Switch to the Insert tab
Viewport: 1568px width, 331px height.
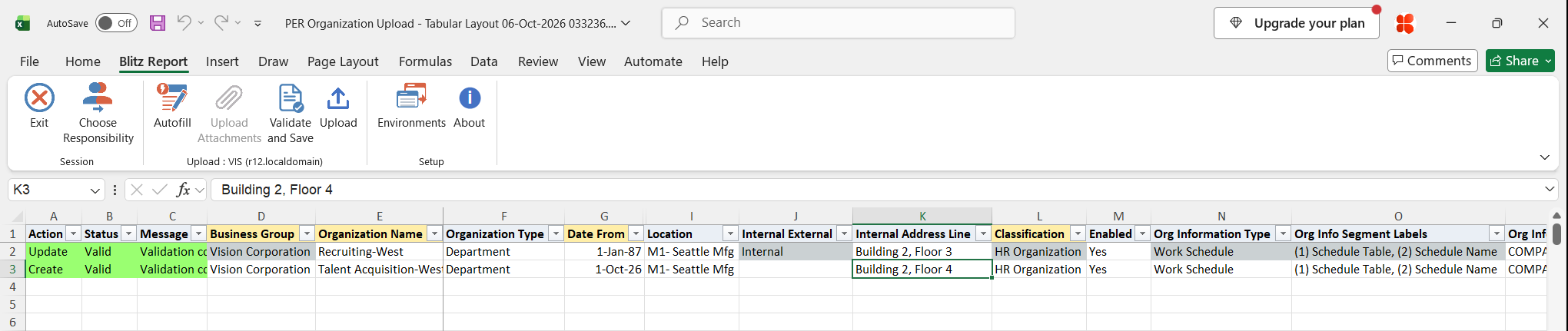click(222, 61)
